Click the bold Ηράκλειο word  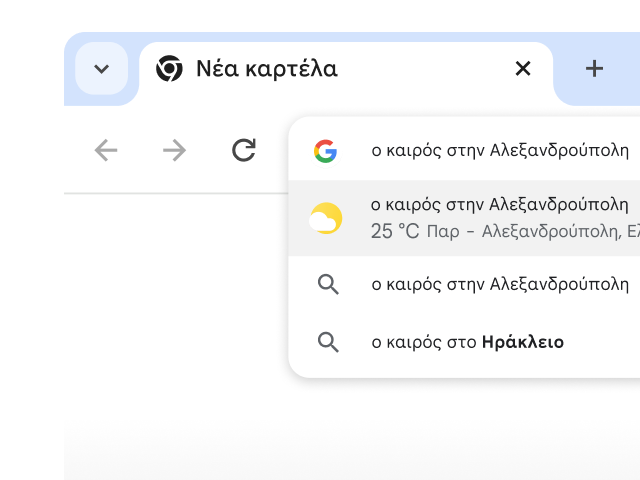(522, 342)
